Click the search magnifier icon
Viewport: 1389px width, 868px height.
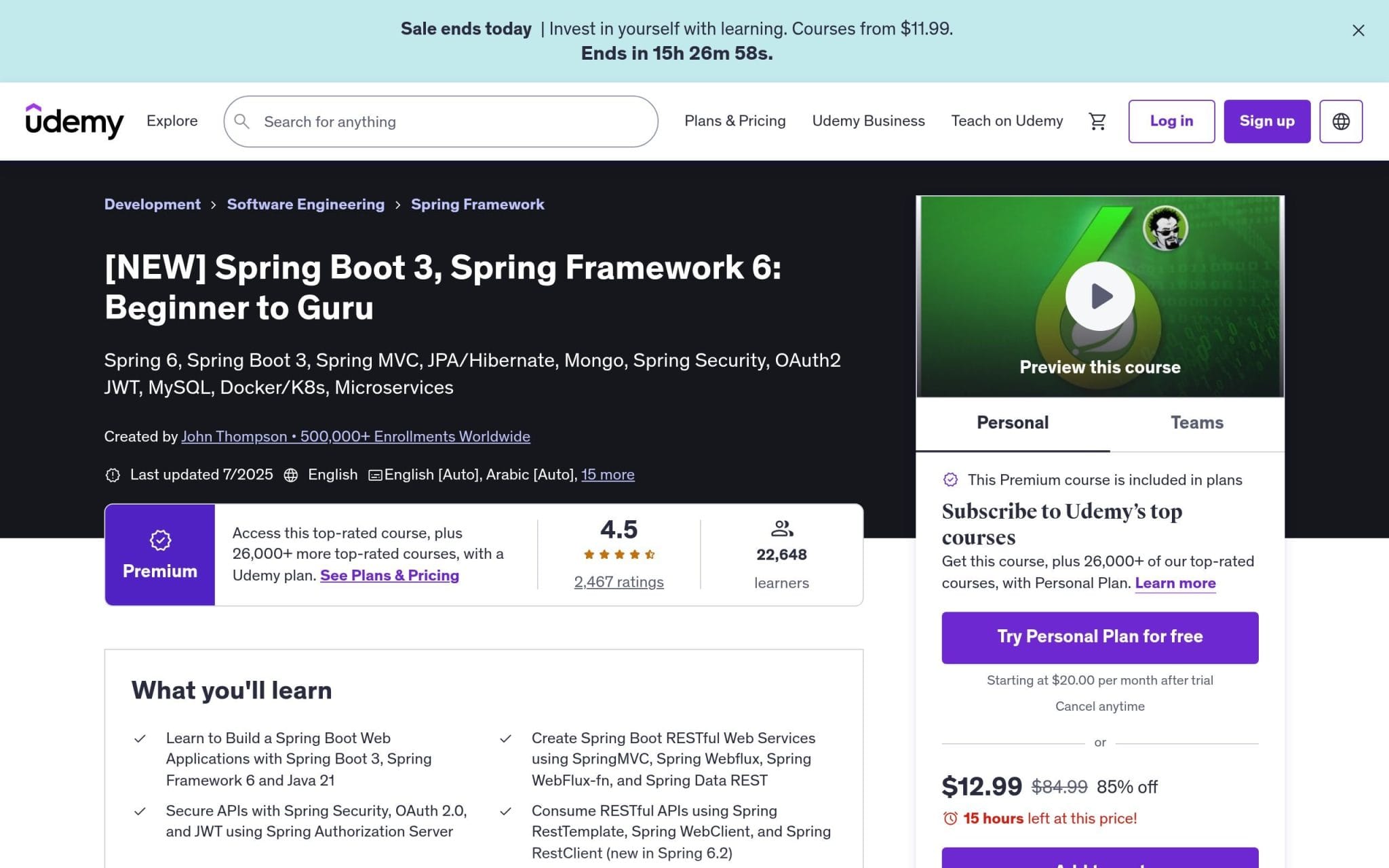(x=241, y=121)
